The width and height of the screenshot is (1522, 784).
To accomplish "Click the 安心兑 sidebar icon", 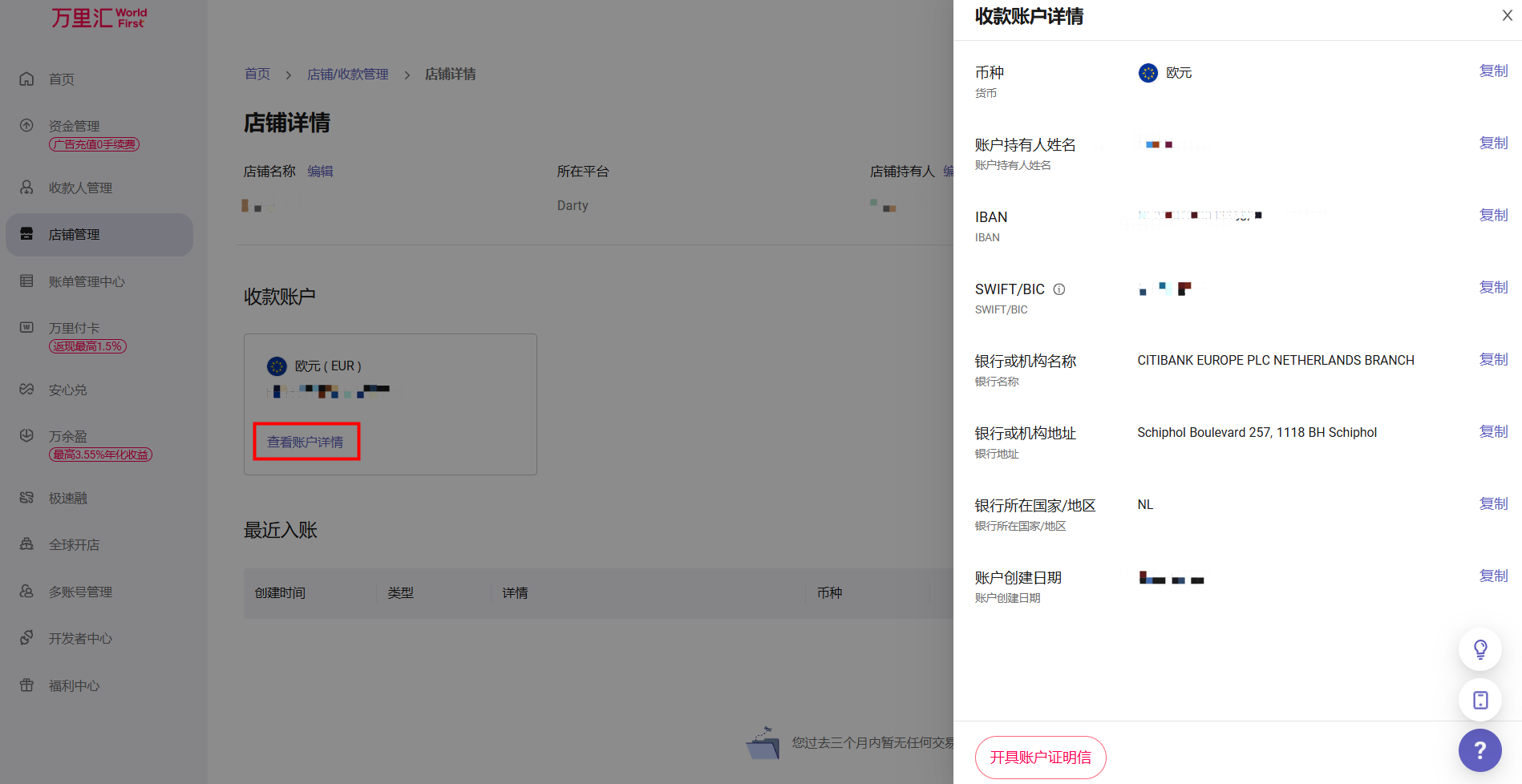I will 26,390.
